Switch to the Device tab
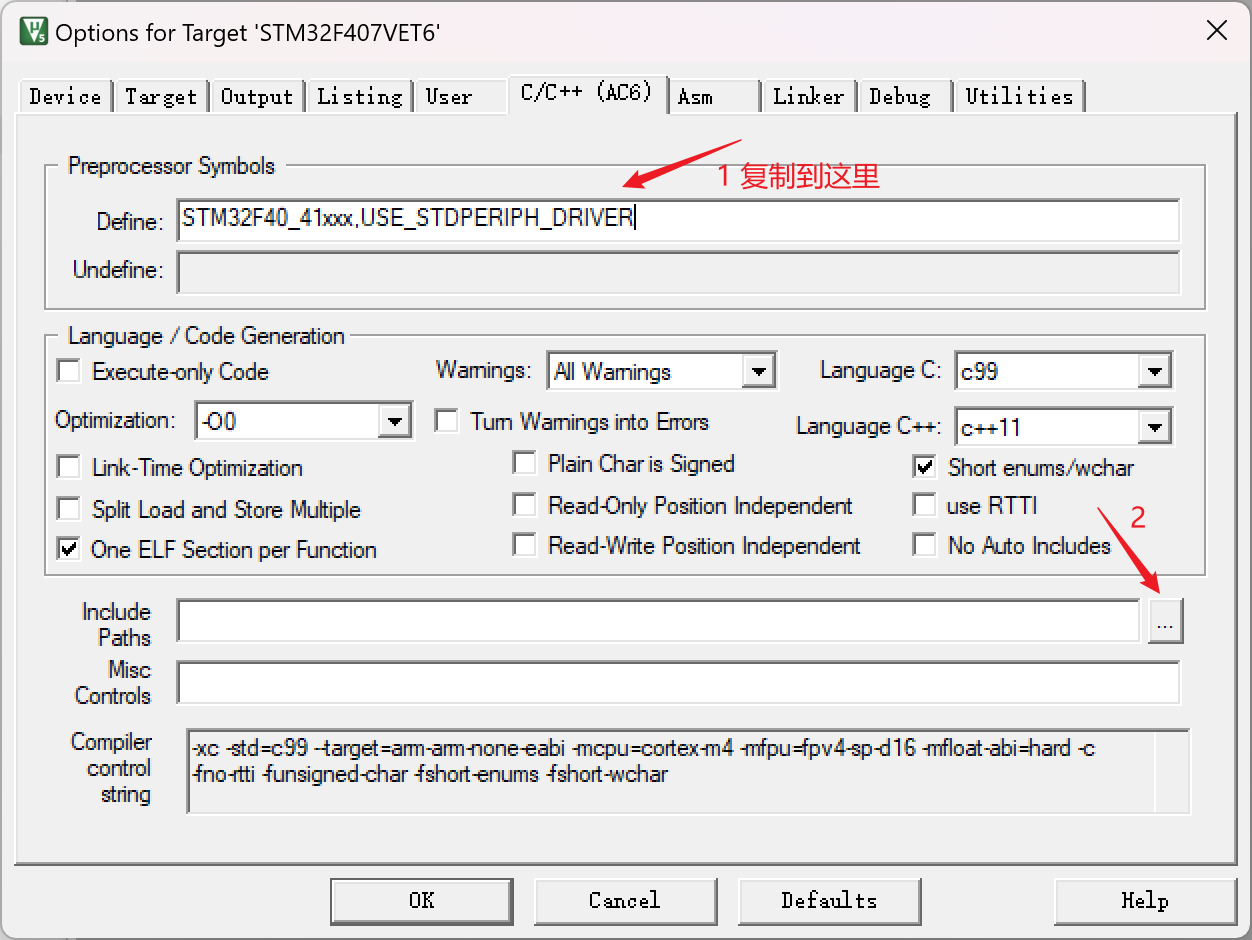The width and height of the screenshot is (1252, 940). pos(65,96)
